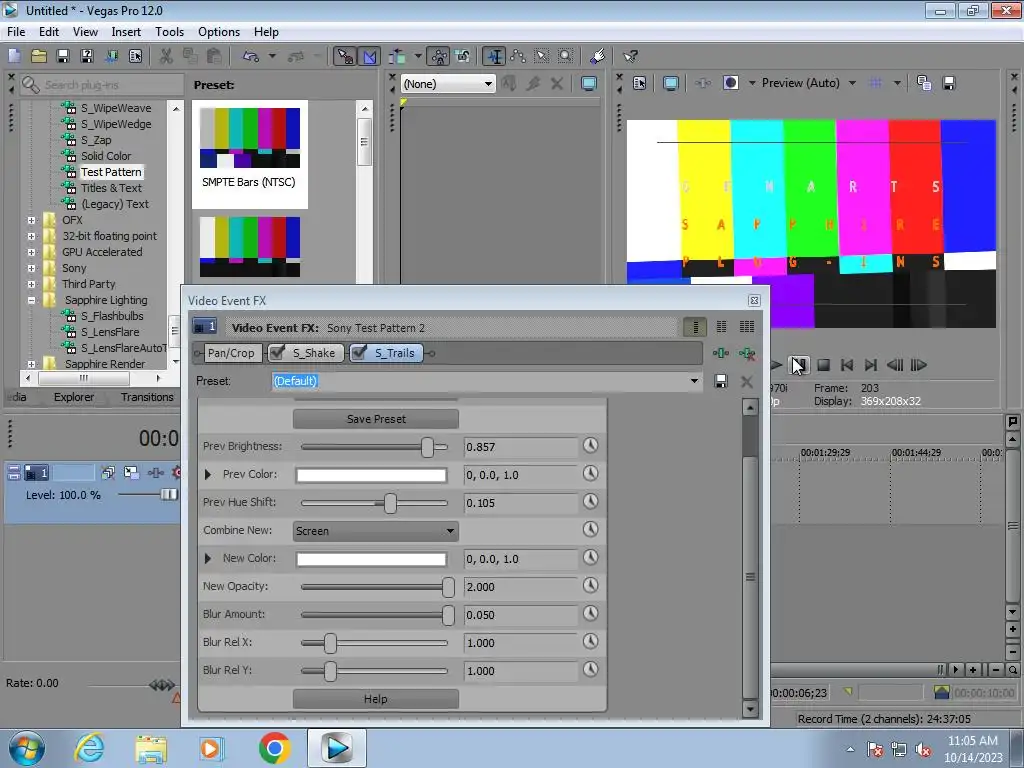Select Solid Color generator
This screenshot has height=768, width=1024.
click(x=106, y=156)
